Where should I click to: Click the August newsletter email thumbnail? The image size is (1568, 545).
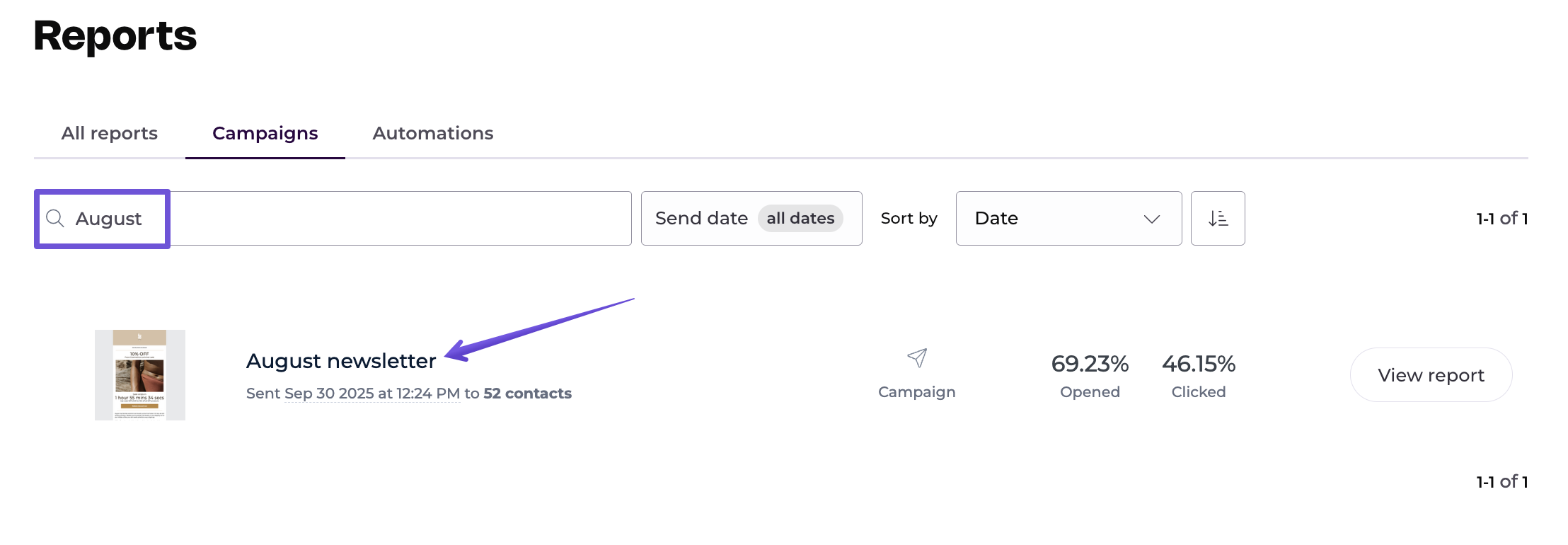point(139,374)
